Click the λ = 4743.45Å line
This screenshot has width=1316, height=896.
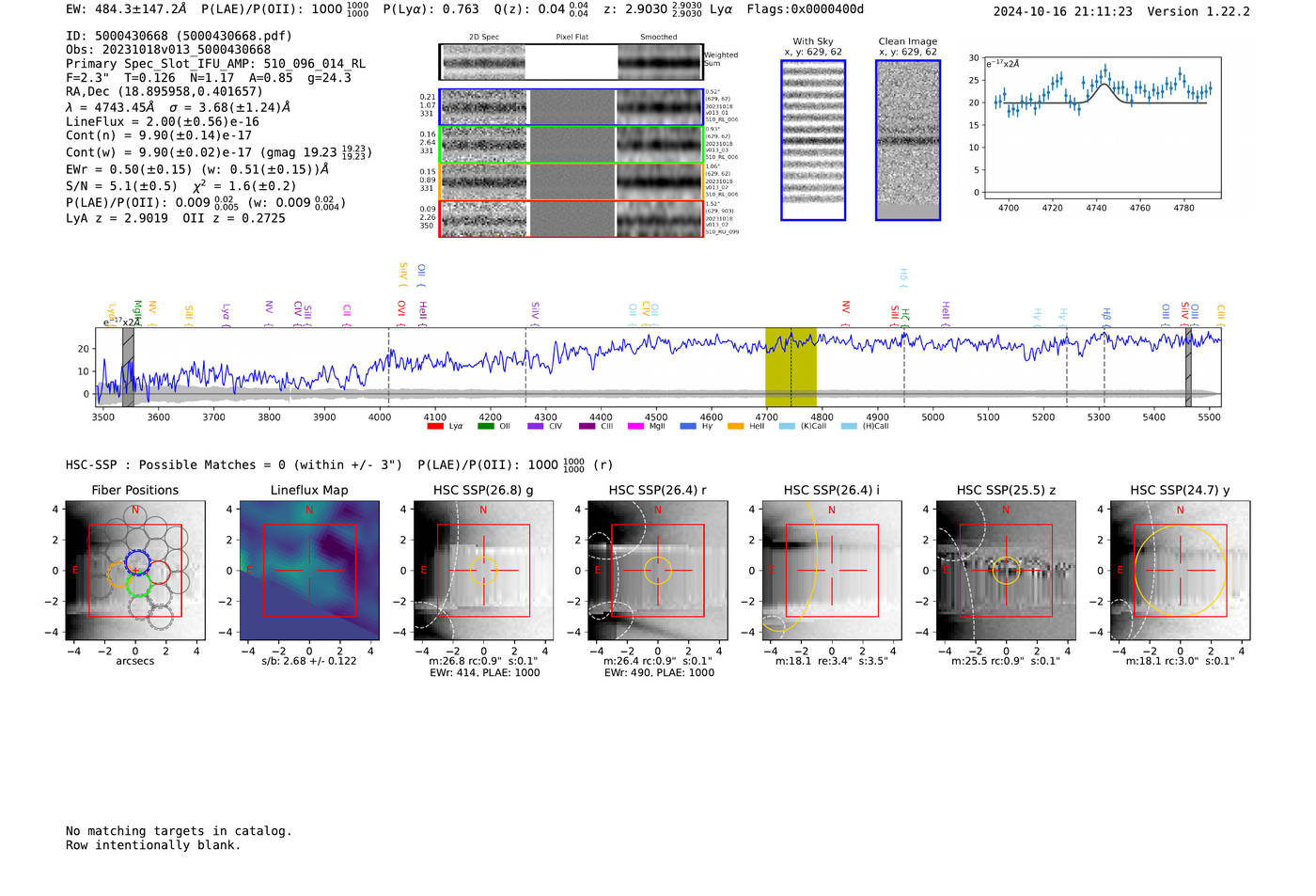click(178, 107)
